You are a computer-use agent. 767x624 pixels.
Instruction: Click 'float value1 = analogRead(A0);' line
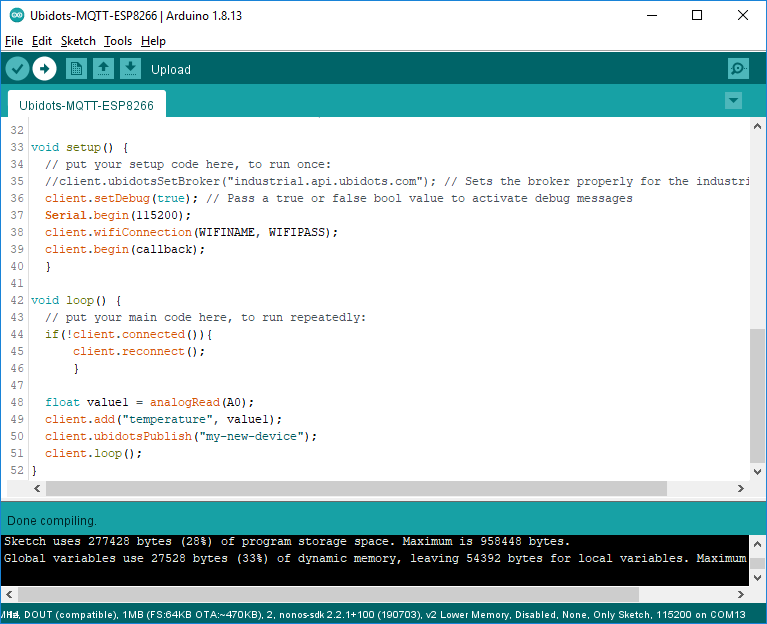coord(149,402)
